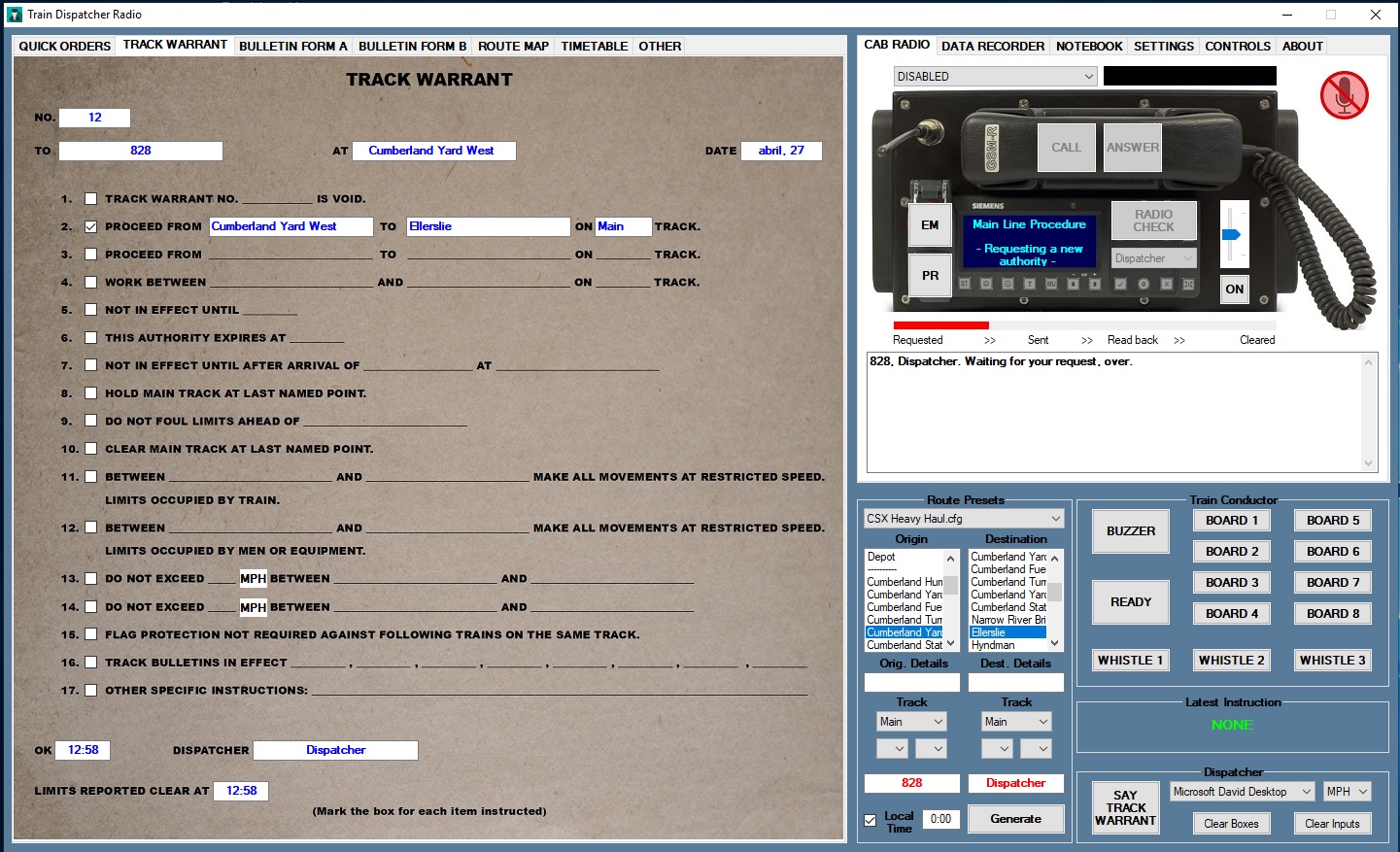
Task: Switch to the Route Map tab
Action: tap(514, 46)
